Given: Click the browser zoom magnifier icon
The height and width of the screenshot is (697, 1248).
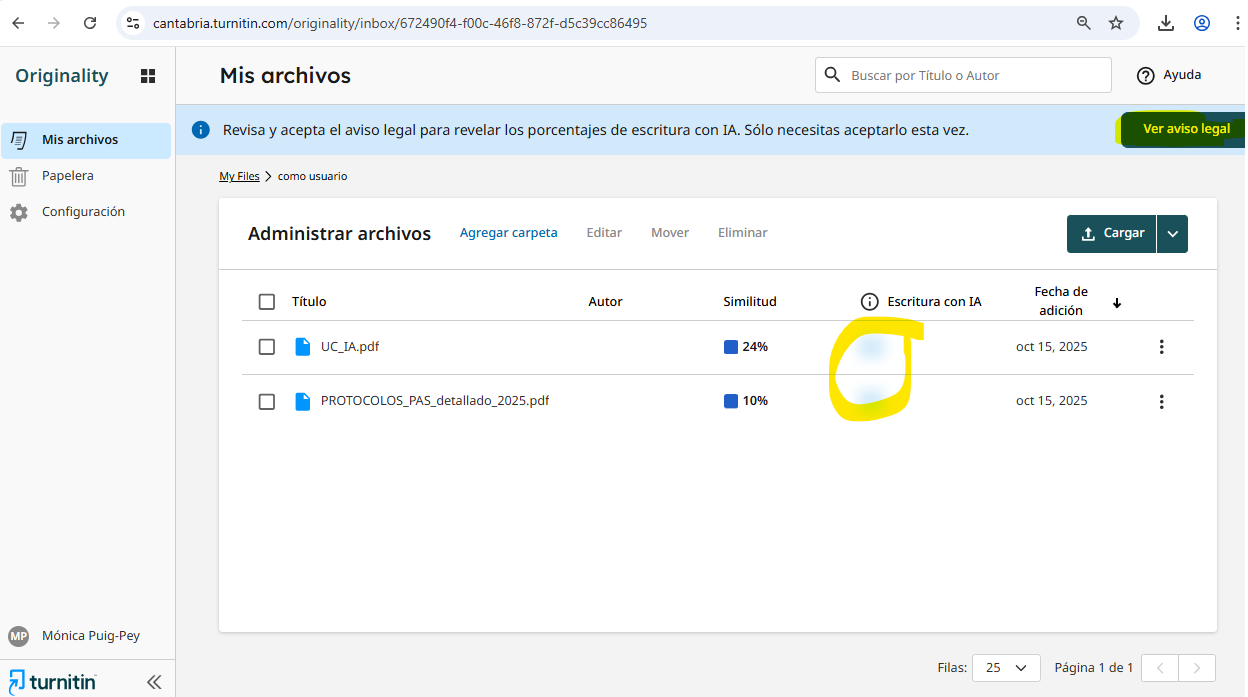Looking at the screenshot, I should pyautogui.click(x=1083, y=23).
